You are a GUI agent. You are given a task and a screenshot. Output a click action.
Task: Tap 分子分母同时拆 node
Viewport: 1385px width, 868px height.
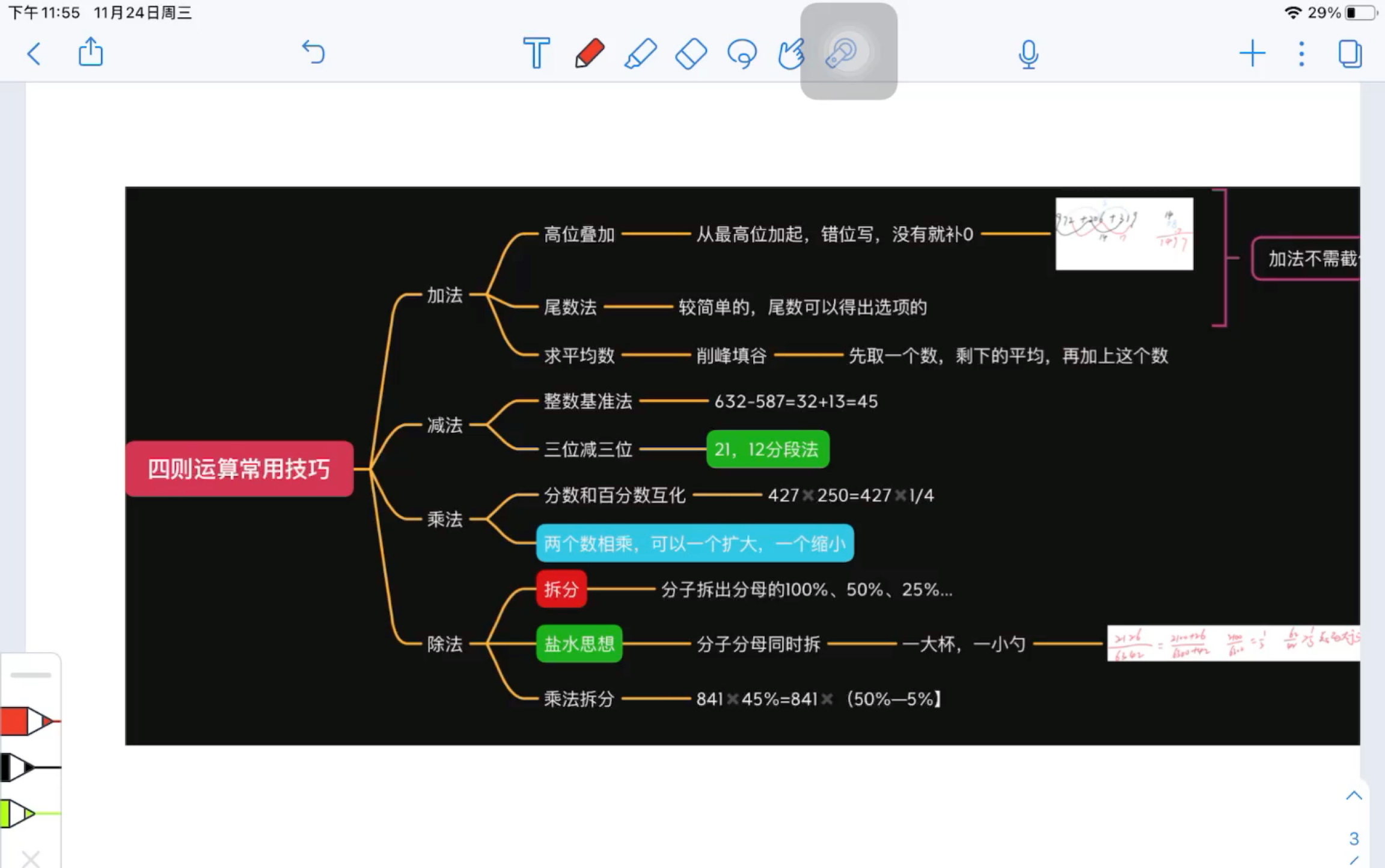click(x=759, y=644)
